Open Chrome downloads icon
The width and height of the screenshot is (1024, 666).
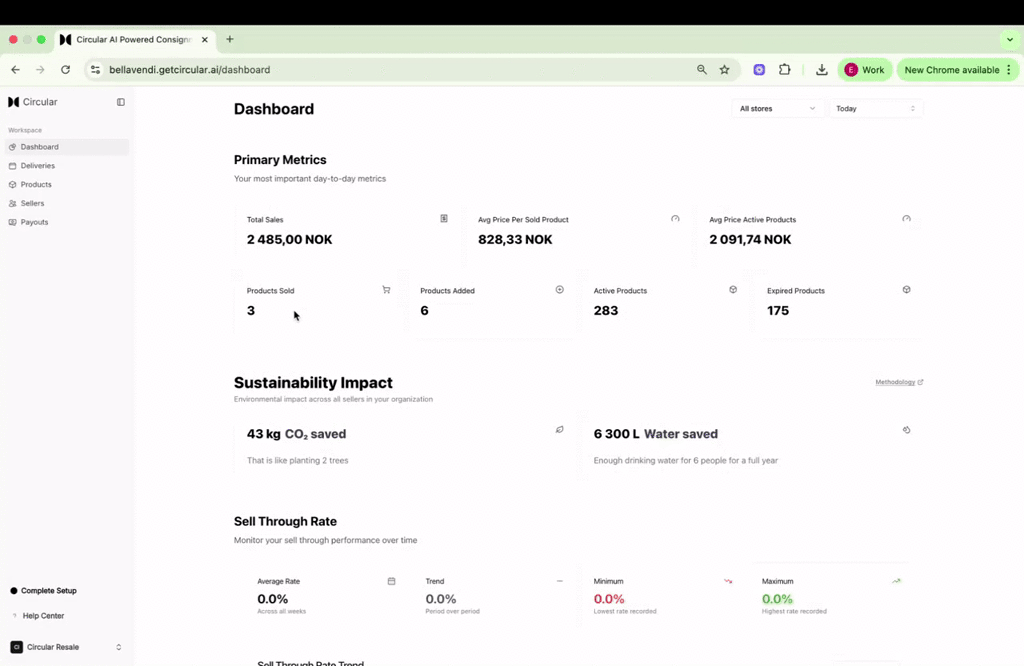tap(822, 70)
